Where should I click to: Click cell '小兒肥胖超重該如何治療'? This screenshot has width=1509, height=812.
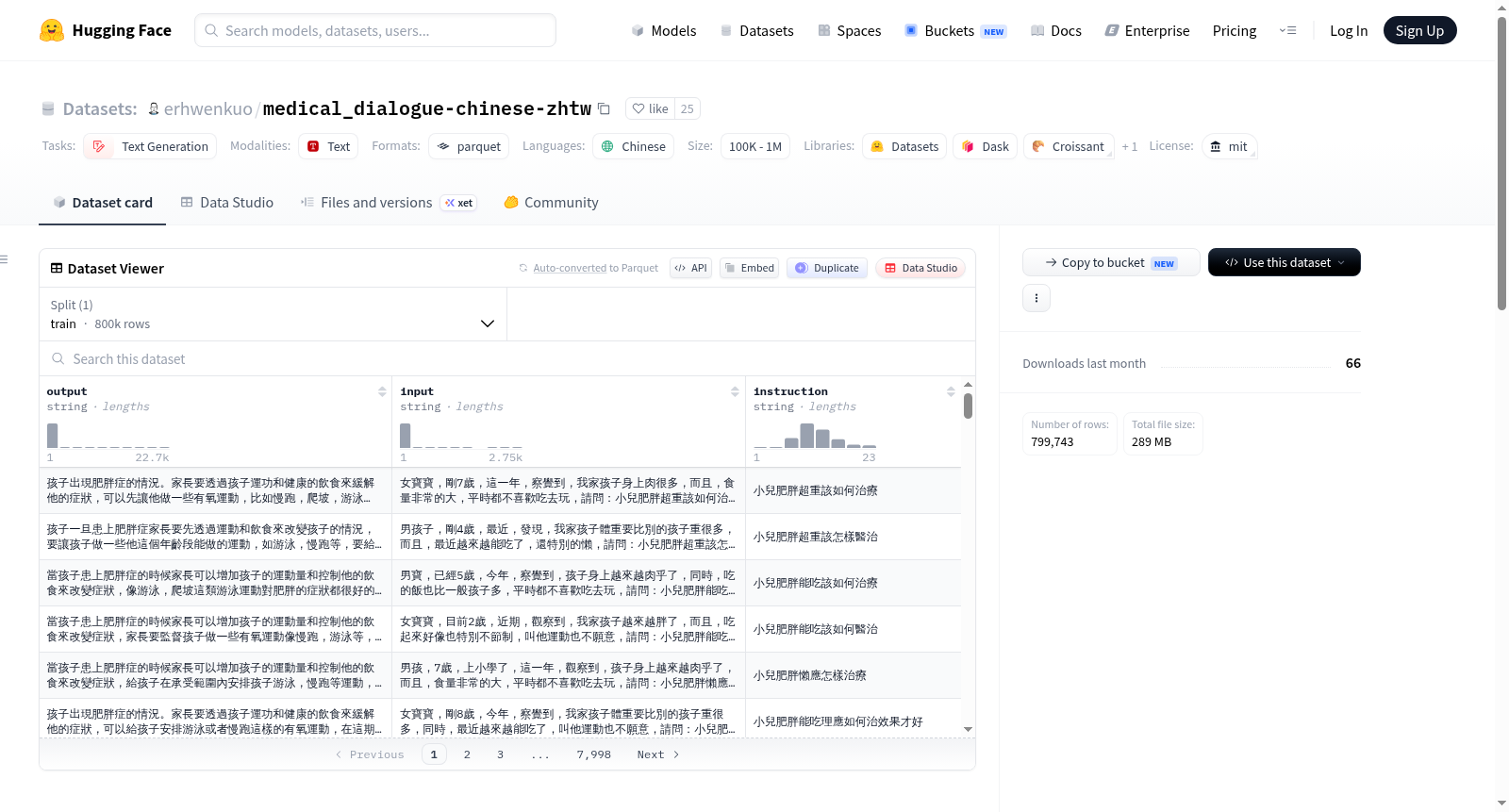pos(854,490)
